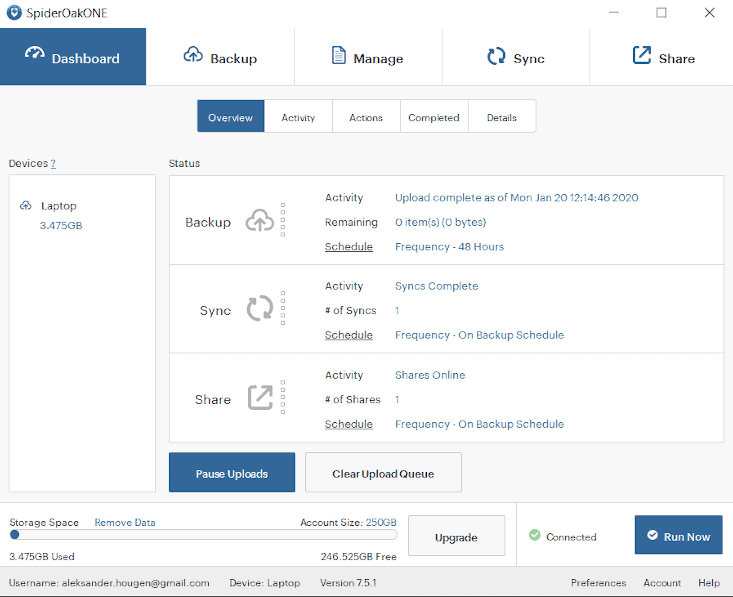Click the Shares Online status text
The height and width of the screenshot is (597, 733).
[430, 375]
